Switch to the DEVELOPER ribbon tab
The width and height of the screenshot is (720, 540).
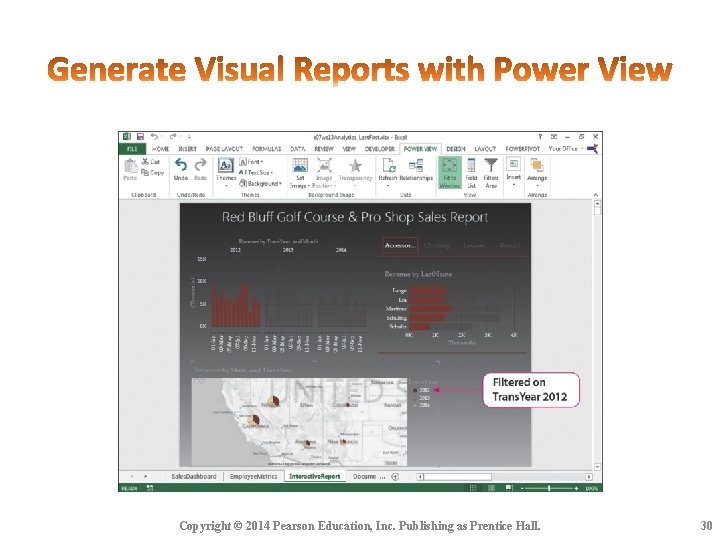pos(380,149)
